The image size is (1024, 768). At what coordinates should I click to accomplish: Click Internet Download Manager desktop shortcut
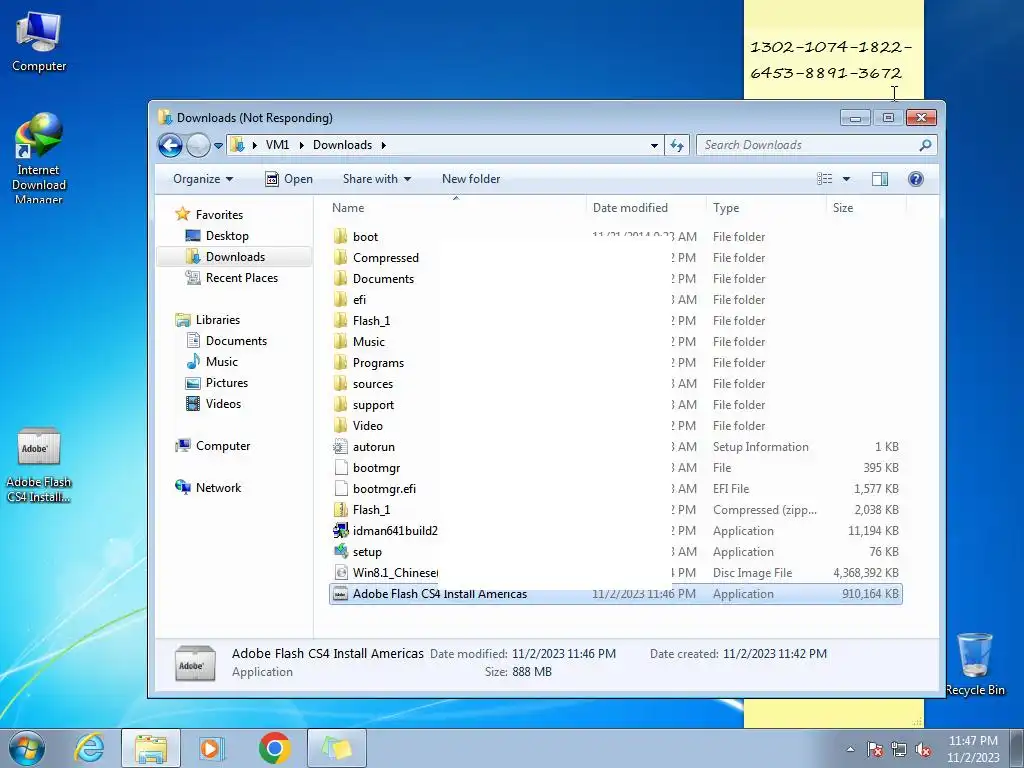[39, 159]
